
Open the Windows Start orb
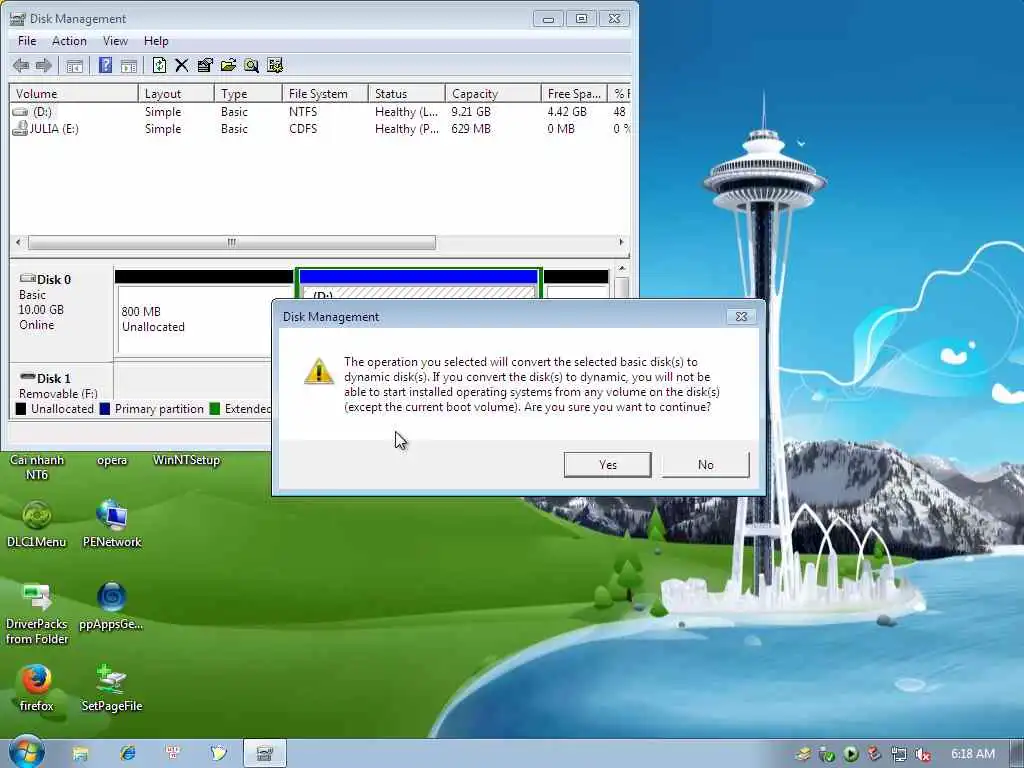[x=26, y=752]
